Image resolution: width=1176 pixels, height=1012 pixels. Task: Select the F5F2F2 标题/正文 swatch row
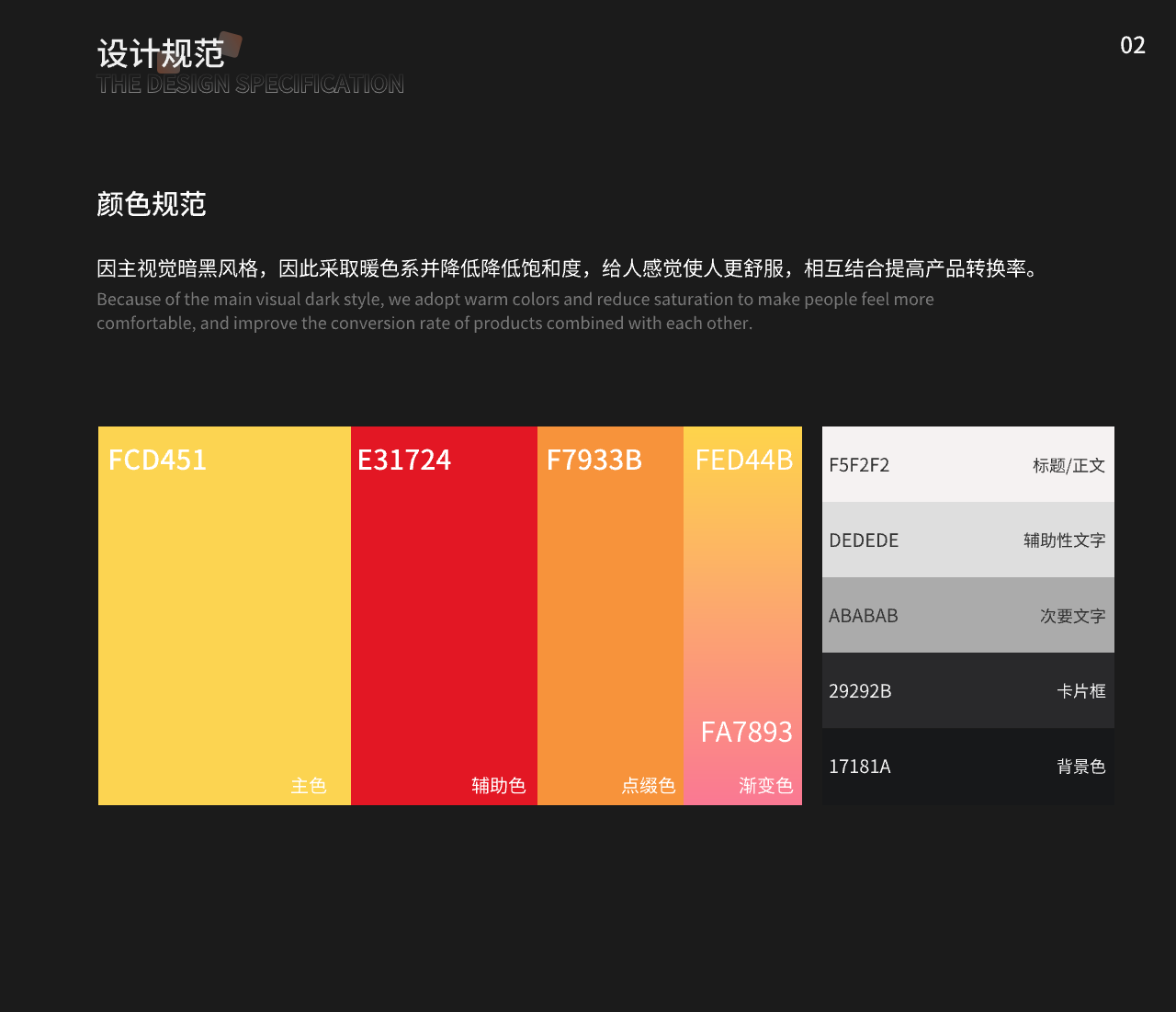coord(968,464)
